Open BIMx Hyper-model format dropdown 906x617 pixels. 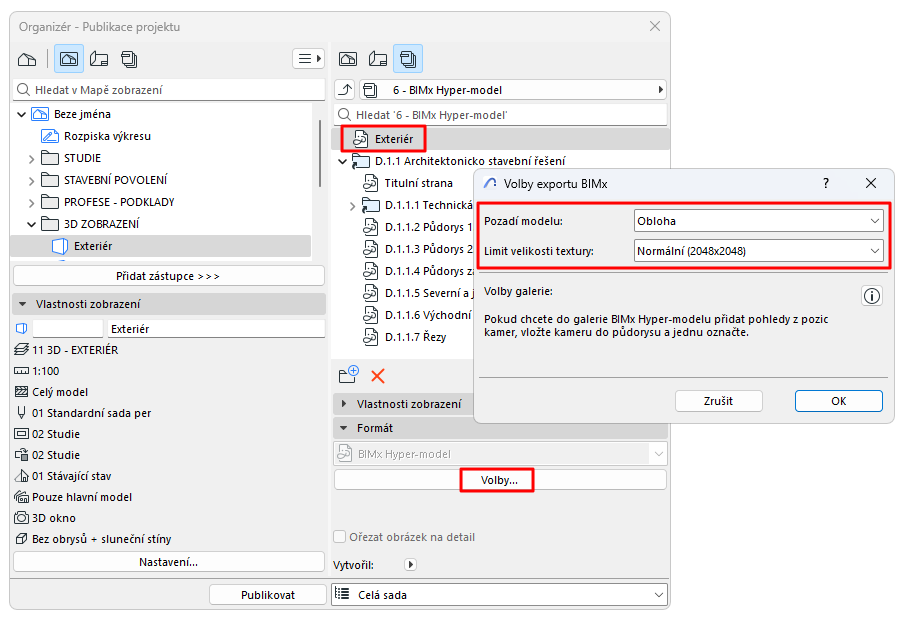point(500,454)
